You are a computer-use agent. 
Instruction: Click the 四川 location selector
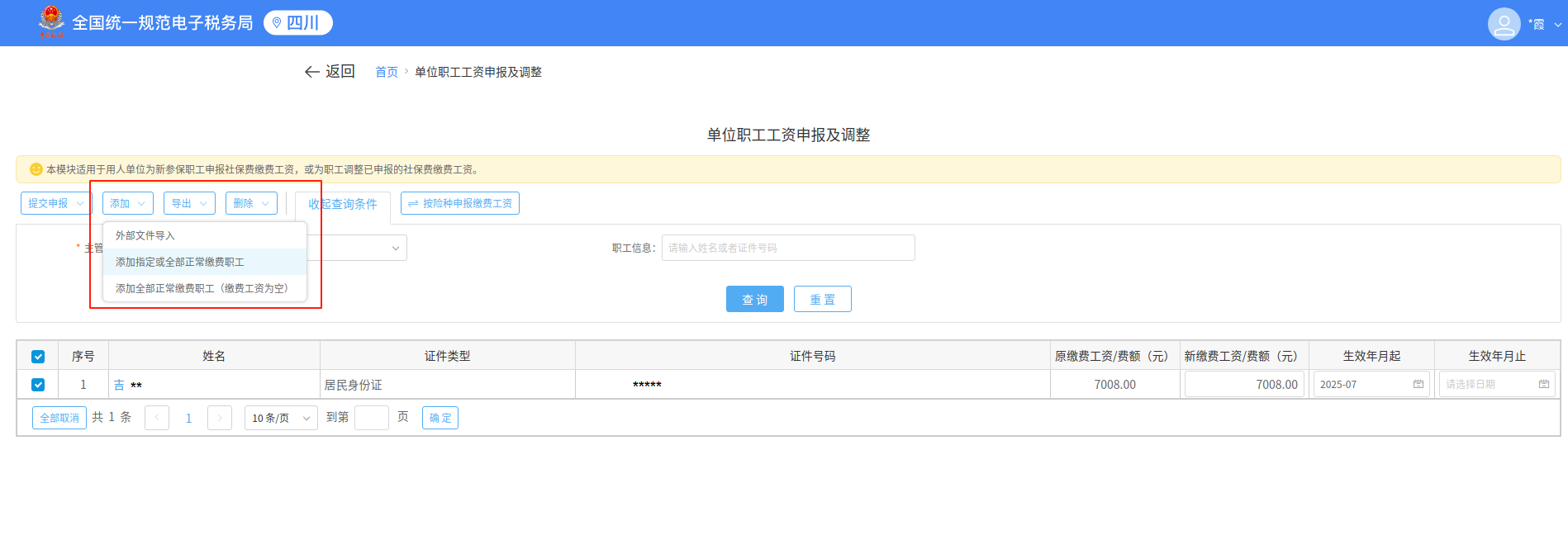pos(297,23)
